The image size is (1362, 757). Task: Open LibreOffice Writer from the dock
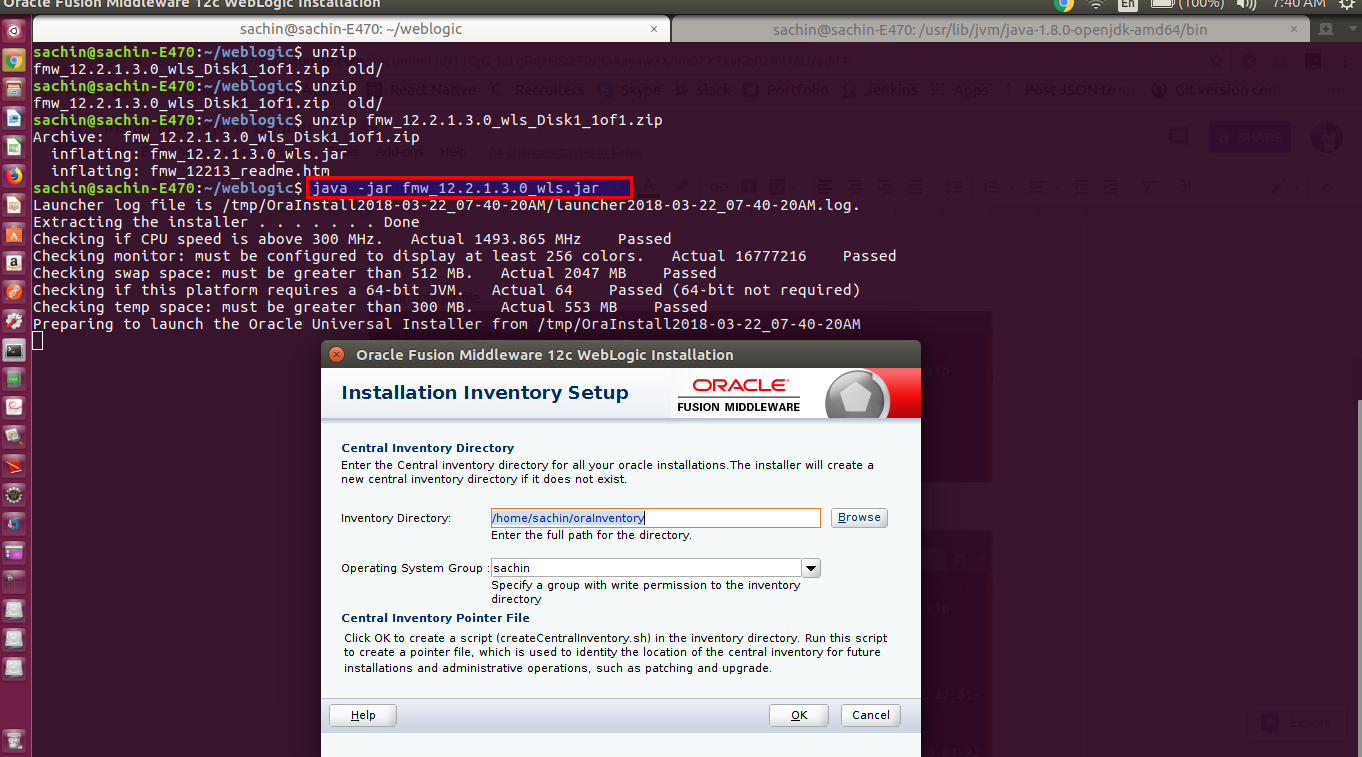coord(14,118)
